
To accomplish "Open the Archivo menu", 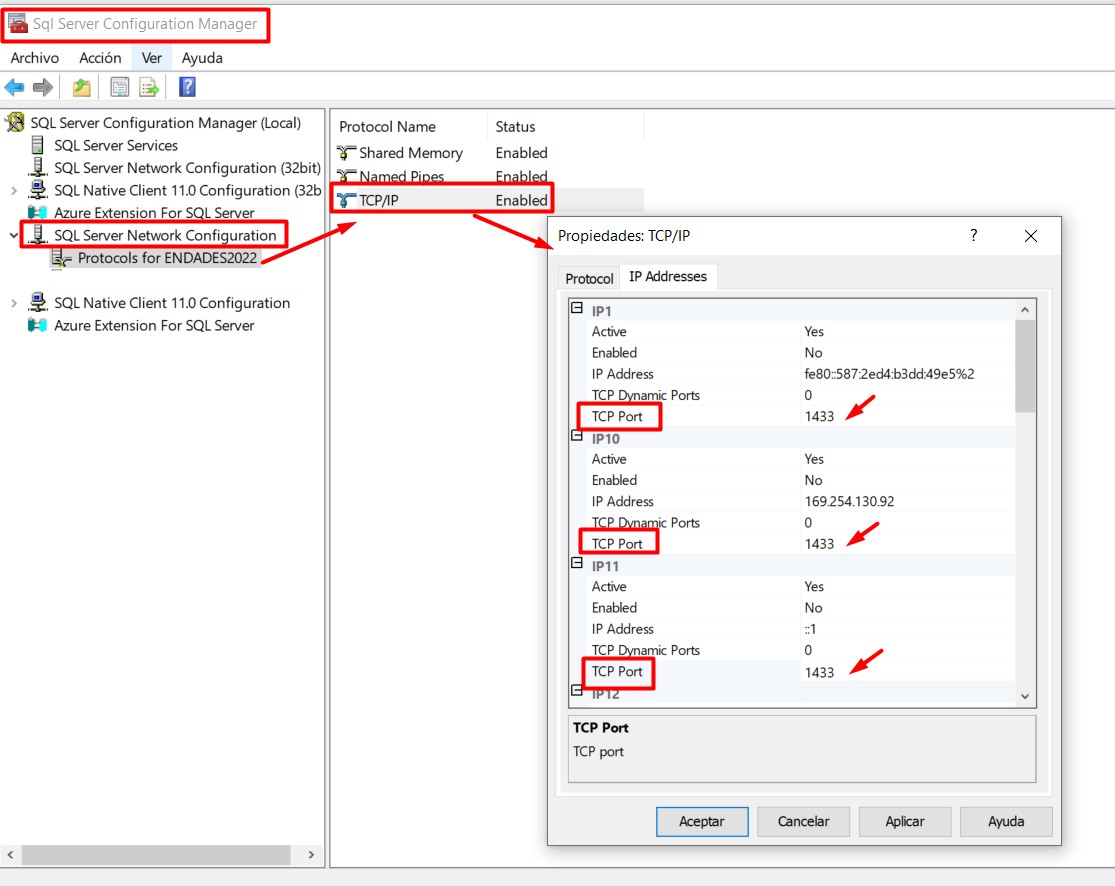I will pyautogui.click(x=35, y=58).
